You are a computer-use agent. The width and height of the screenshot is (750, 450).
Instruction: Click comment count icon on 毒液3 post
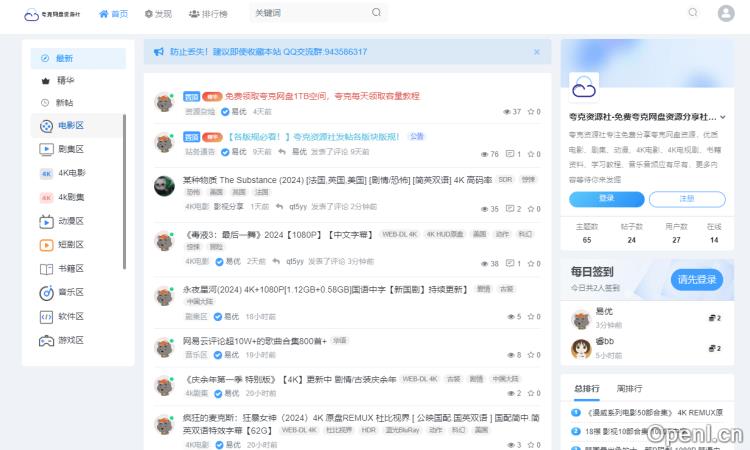(x=510, y=263)
